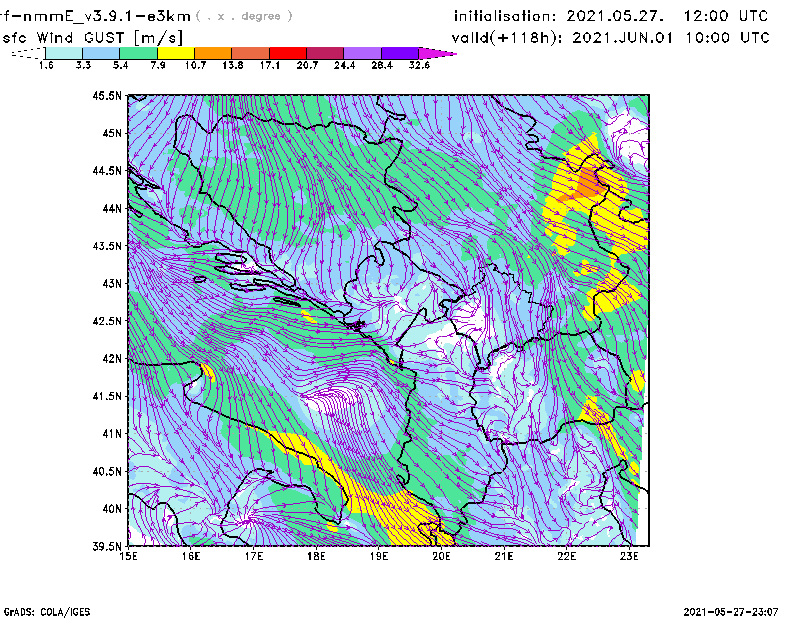Image resolution: width=800 pixels, height=618 pixels.
Task: Click the magenta arrow end of the colorbar
Action: point(437,53)
